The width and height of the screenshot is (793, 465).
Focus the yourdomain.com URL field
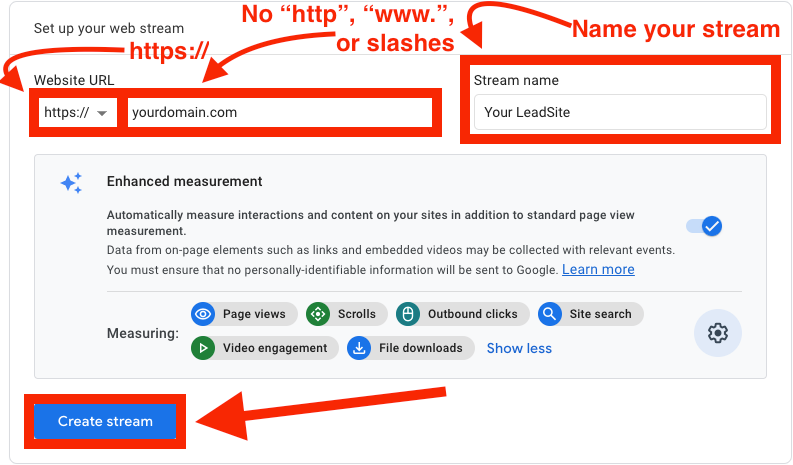pyautogui.click(x=280, y=113)
